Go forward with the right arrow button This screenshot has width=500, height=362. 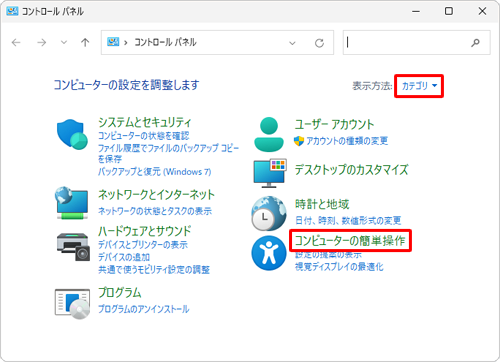coord(41,42)
